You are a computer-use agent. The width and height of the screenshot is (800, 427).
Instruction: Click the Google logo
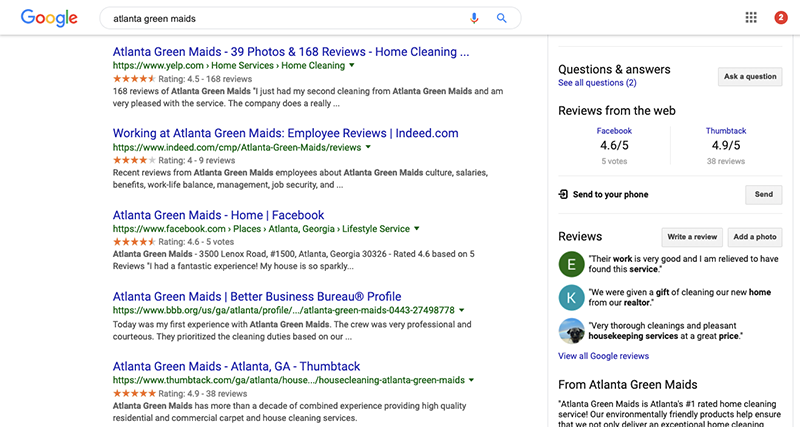(x=49, y=18)
